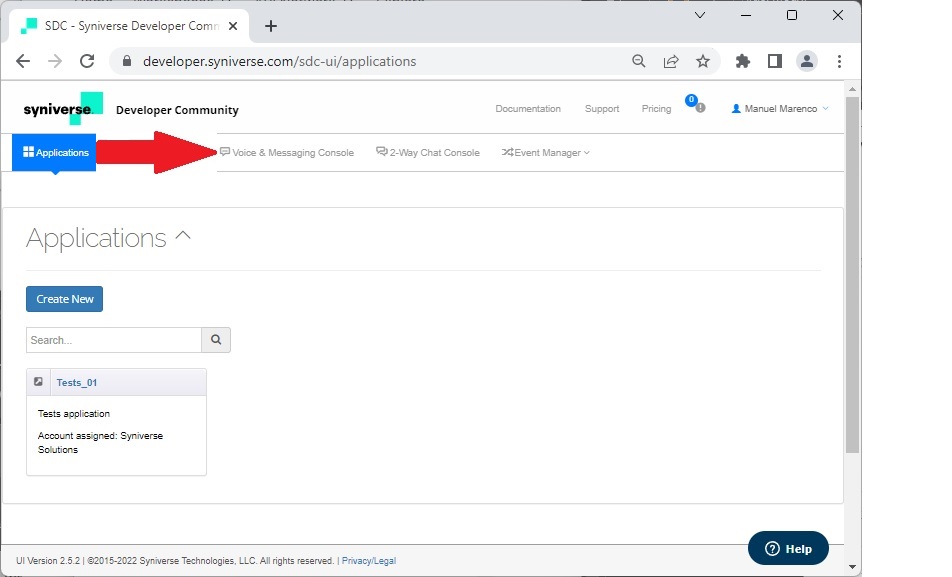The width and height of the screenshot is (952, 577).
Task: Click the scrollbar down arrow
Action: (x=852, y=567)
